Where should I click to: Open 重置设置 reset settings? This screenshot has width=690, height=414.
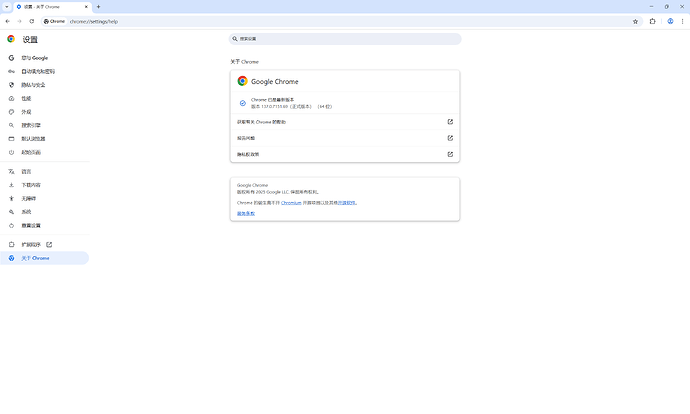(x=44, y=225)
